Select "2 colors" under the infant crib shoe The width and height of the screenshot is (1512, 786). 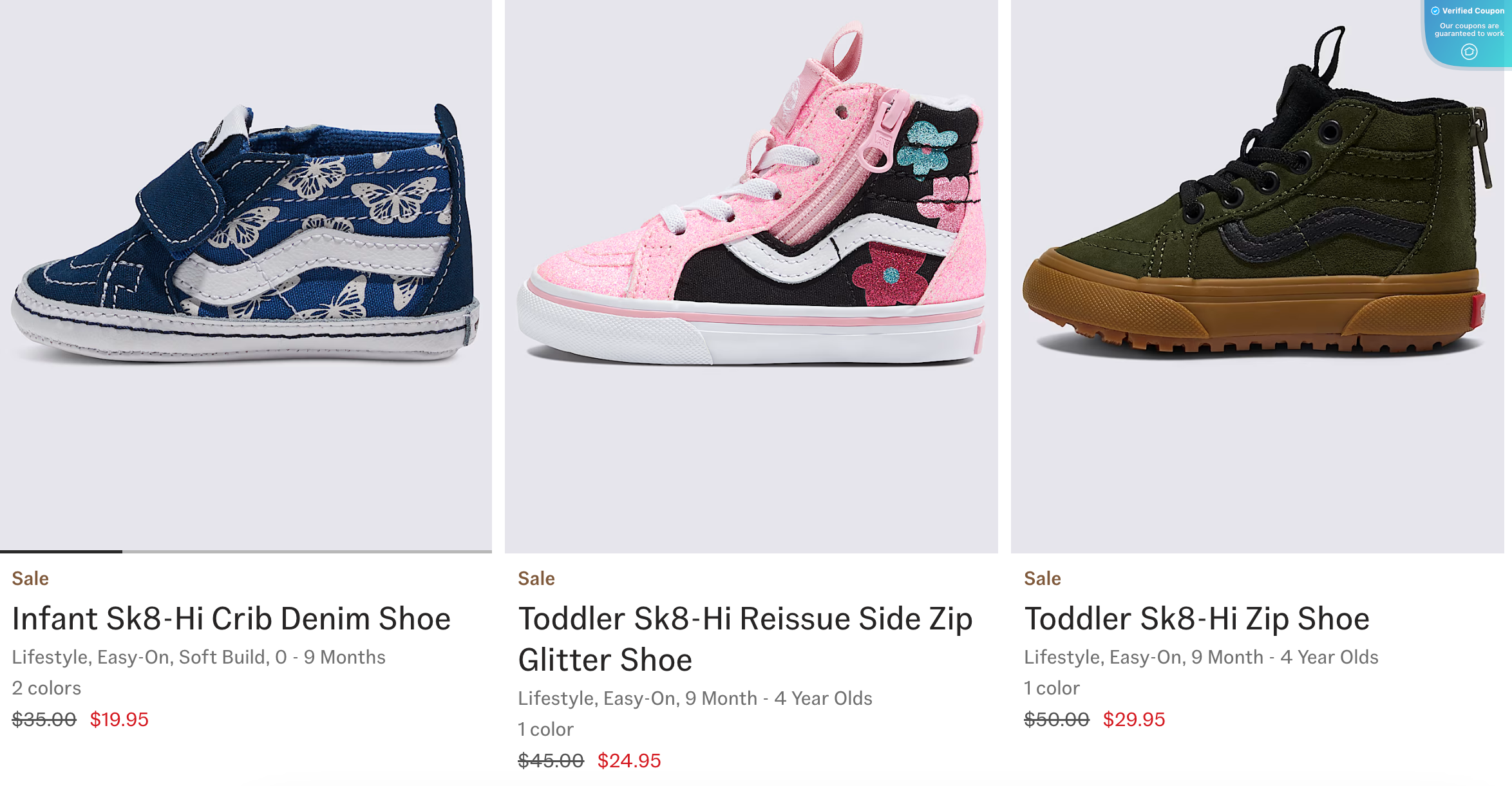click(46, 687)
